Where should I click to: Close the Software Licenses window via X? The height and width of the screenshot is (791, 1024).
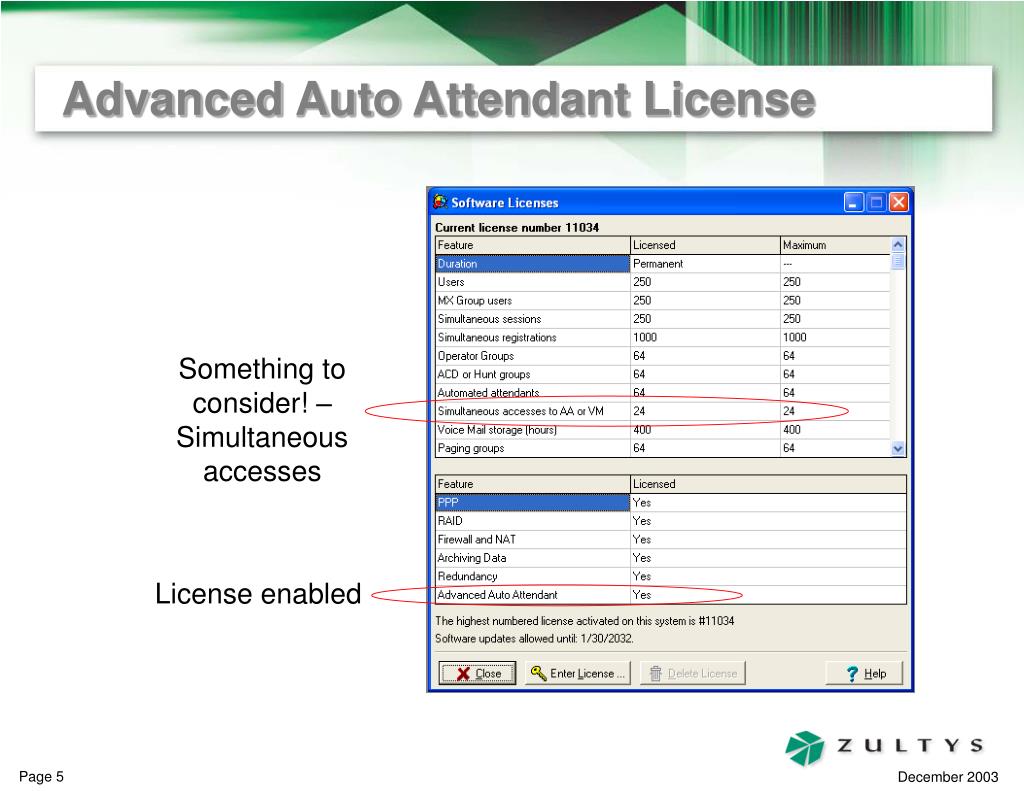pos(899,202)
